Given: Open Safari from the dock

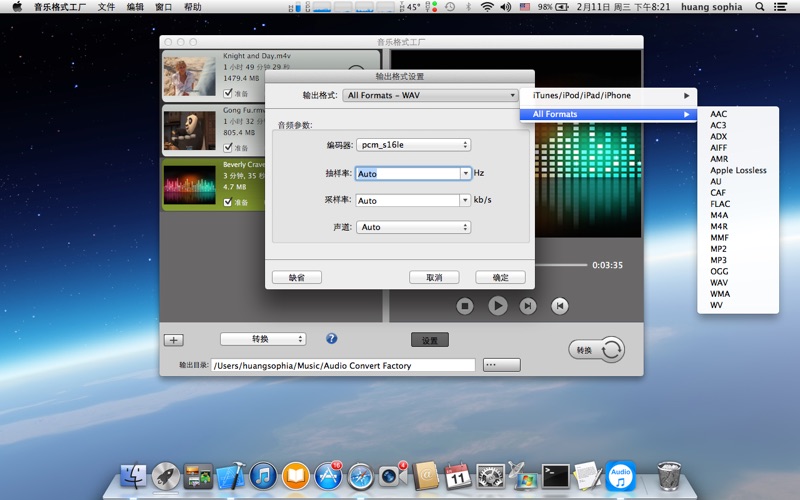Looking at the screenshot, I should click(361, 475).
